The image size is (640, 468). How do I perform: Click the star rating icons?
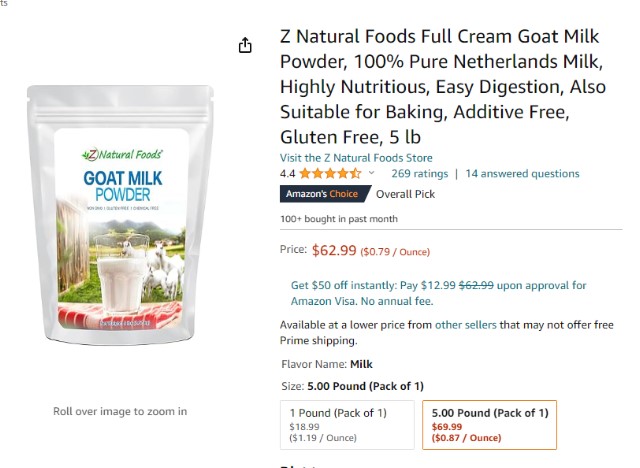coord(331,173)
